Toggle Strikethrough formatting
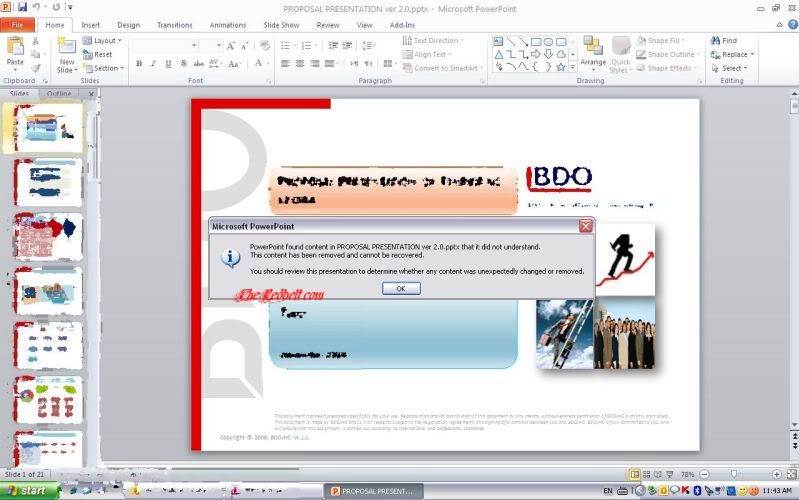799x500 pixels. [x=199, y=64]
